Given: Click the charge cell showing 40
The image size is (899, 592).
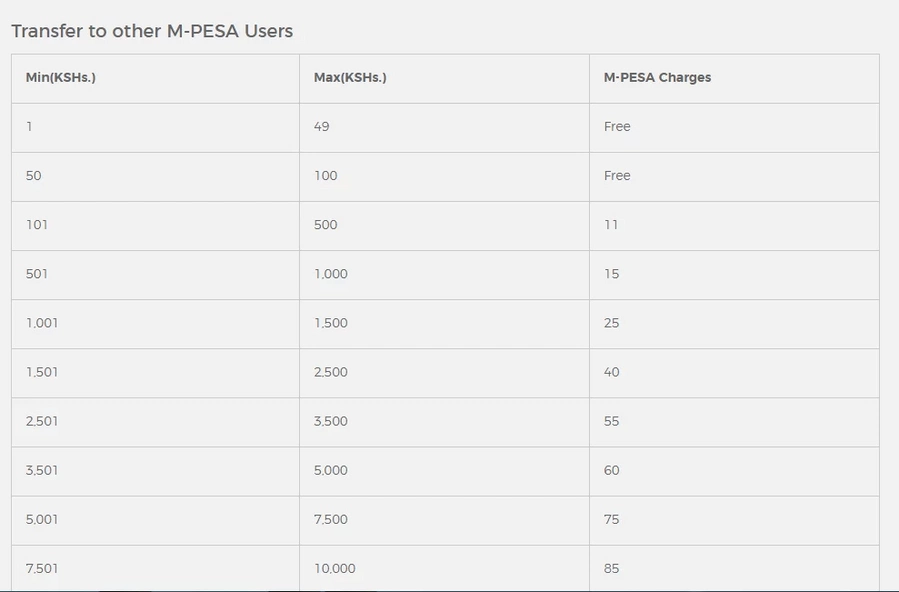Looking at the screenshot, I should [x=734, y=373].
